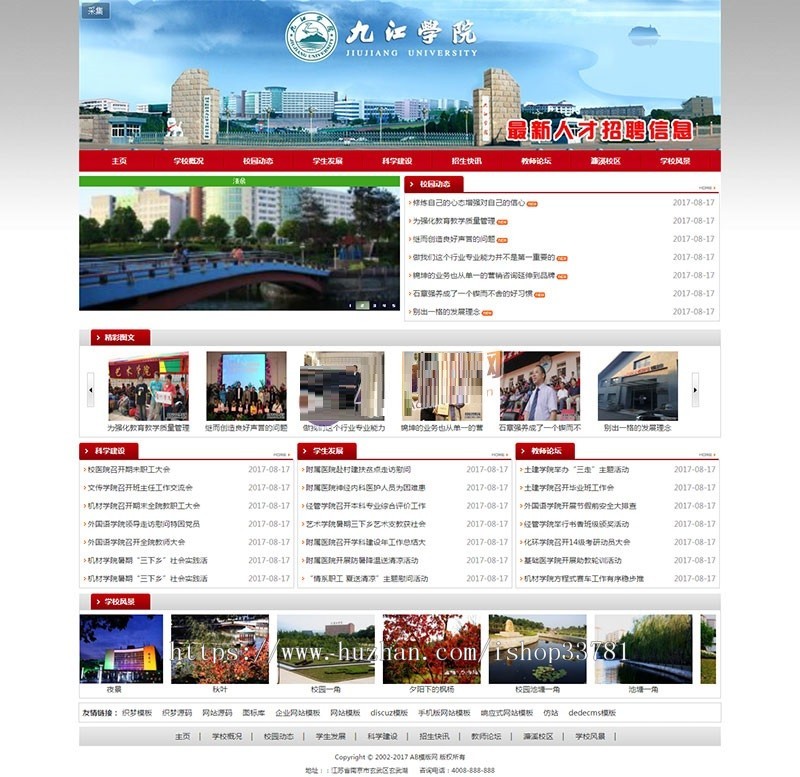Go to 学生发展 in the red navigation bar
800x777 pixels.
click(x=327, y=161)
